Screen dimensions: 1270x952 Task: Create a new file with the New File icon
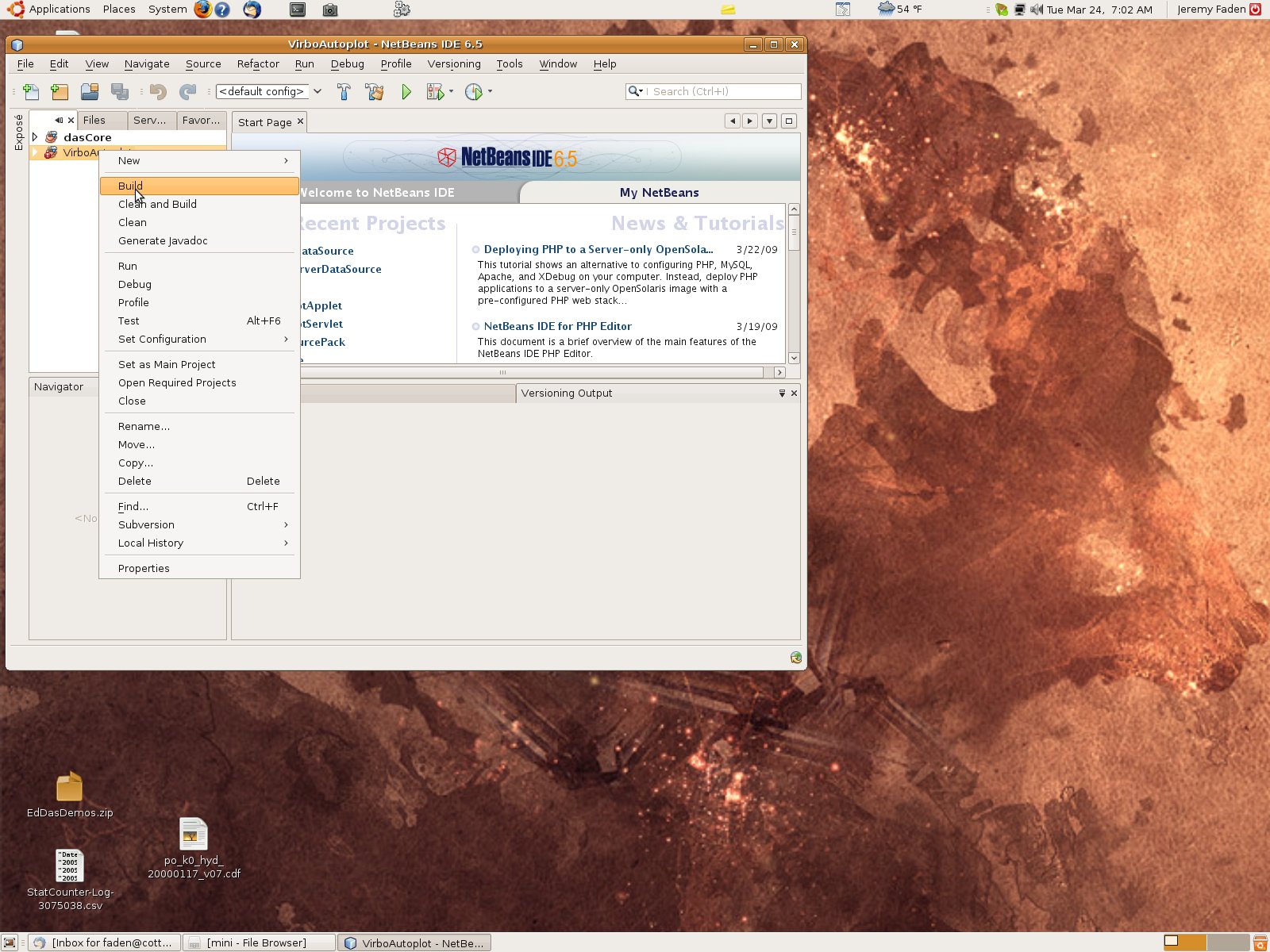31,91
